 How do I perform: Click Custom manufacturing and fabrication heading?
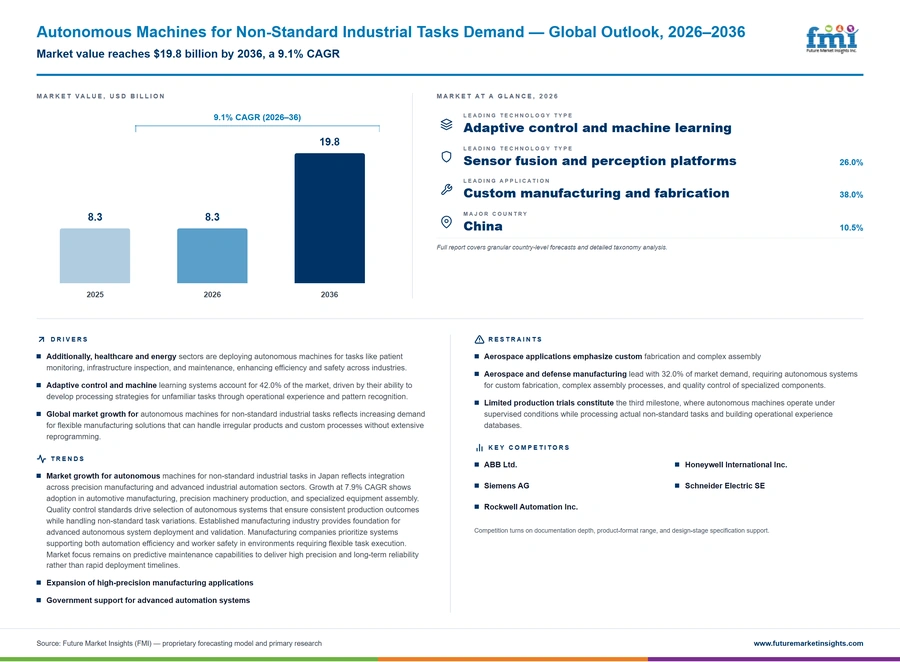(x=596, y=193)
